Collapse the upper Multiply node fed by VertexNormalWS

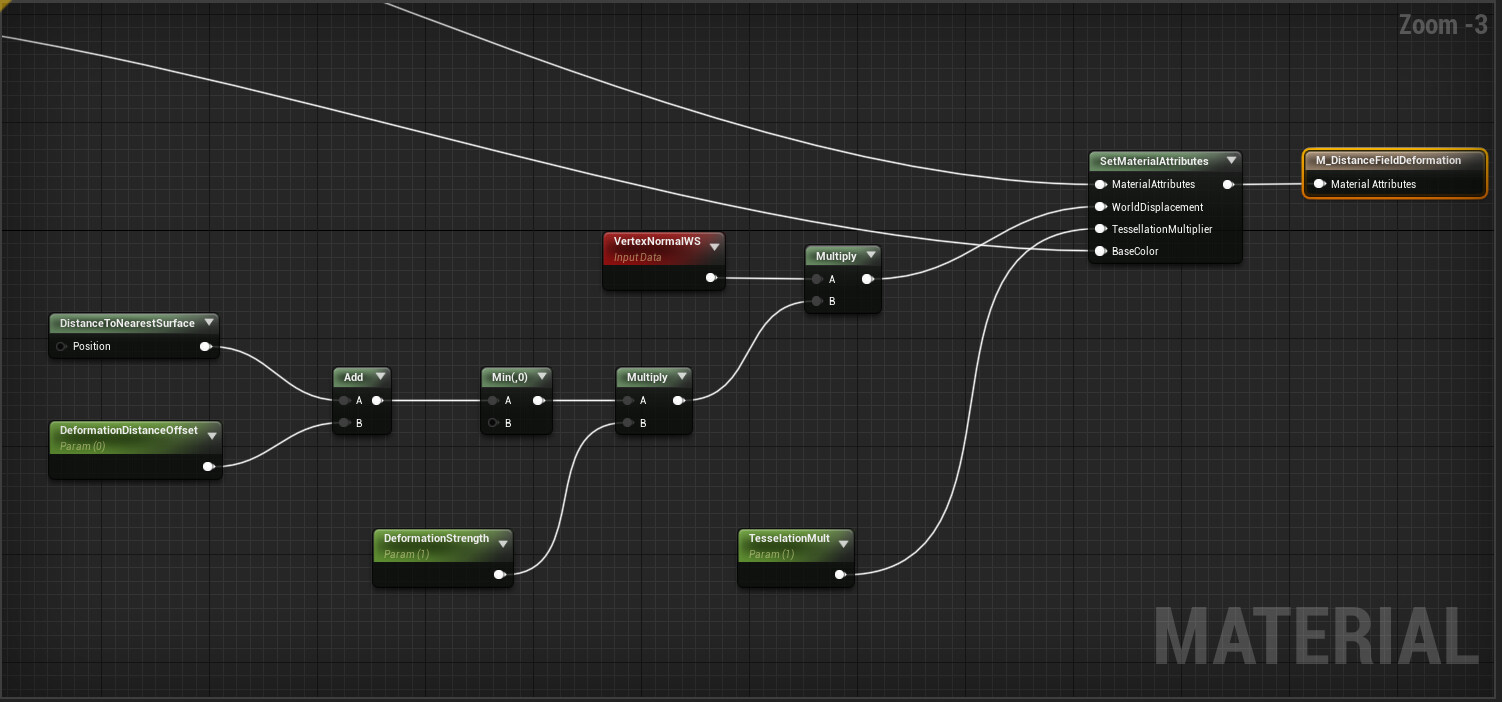870,256
